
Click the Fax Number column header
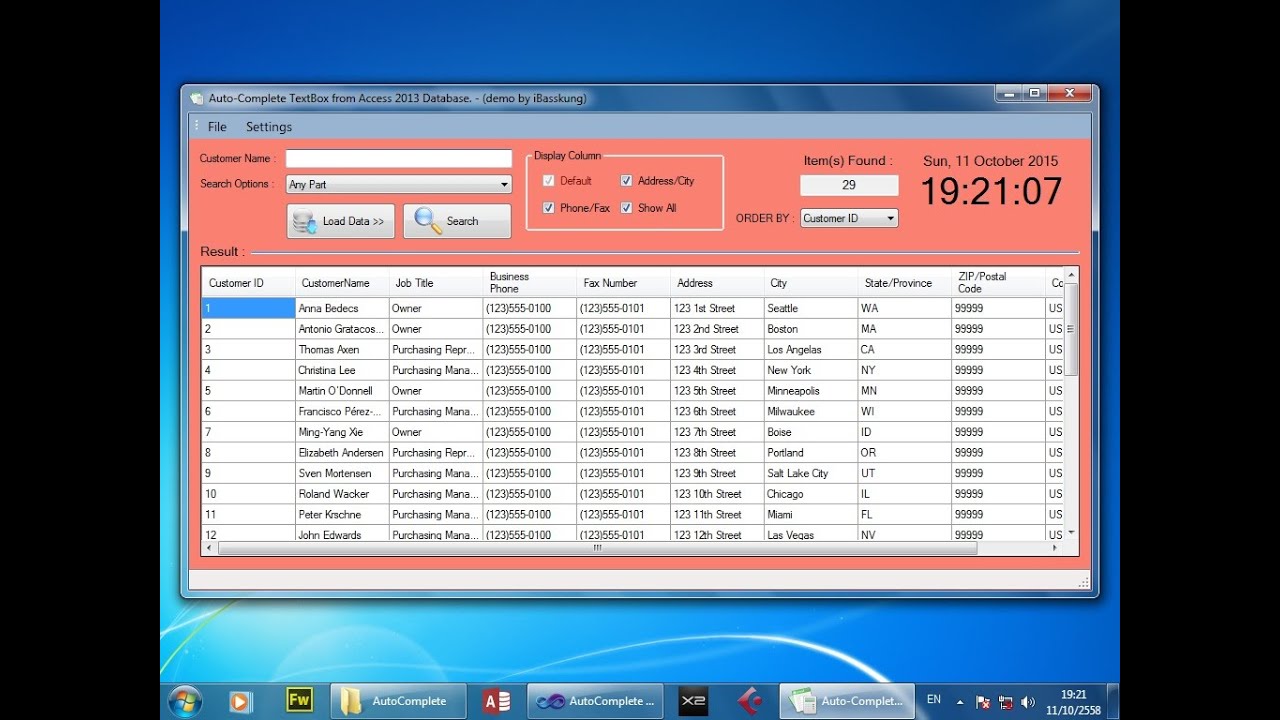(624, 283)
